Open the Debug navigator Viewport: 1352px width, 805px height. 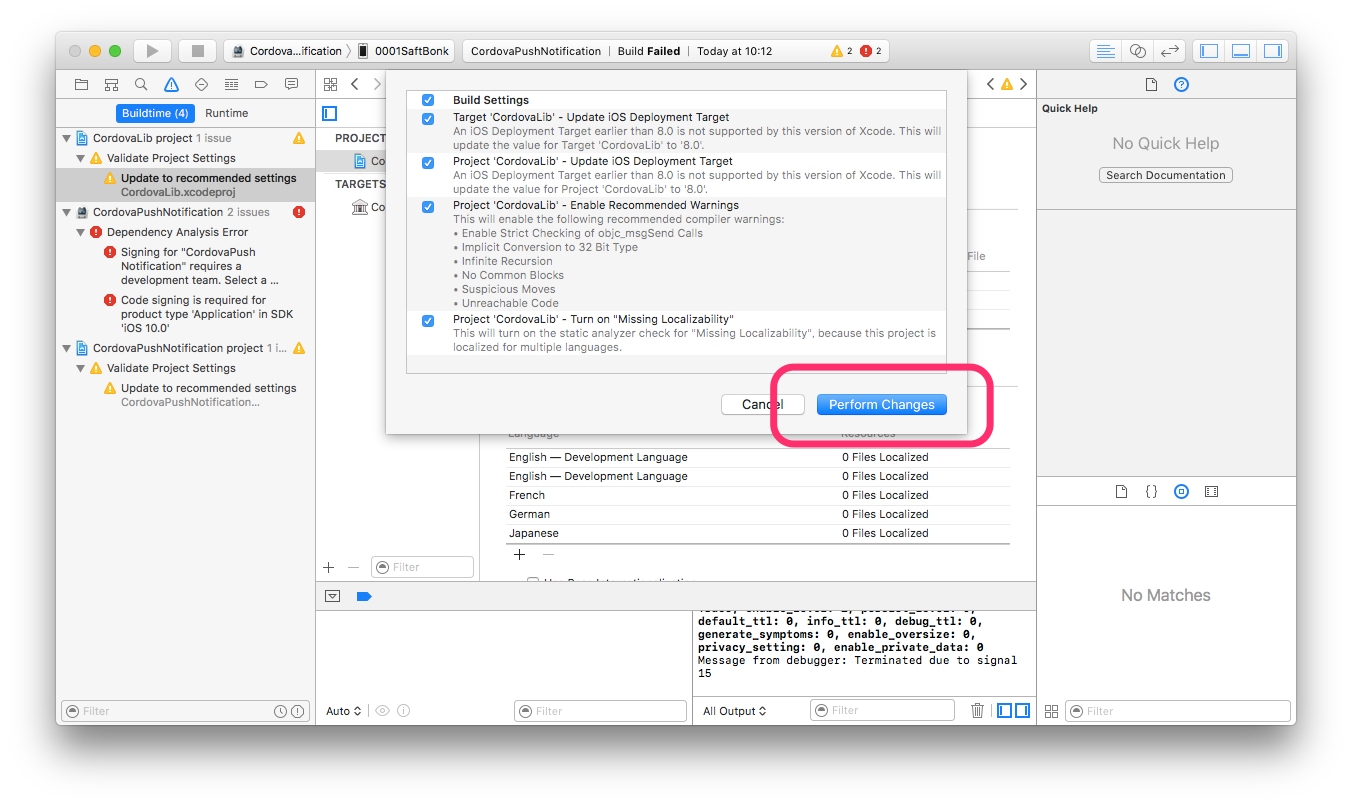pos(231,84)
